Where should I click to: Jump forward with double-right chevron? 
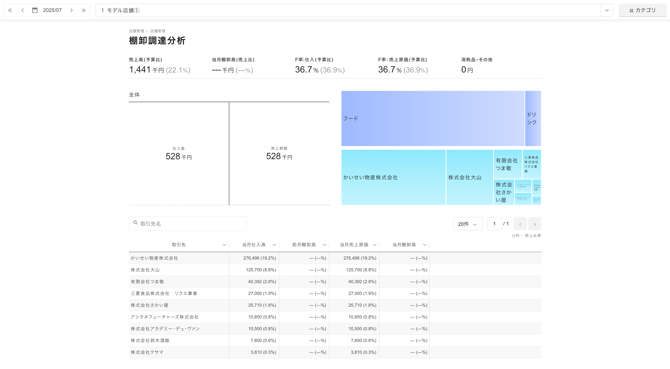pos(84,10)
